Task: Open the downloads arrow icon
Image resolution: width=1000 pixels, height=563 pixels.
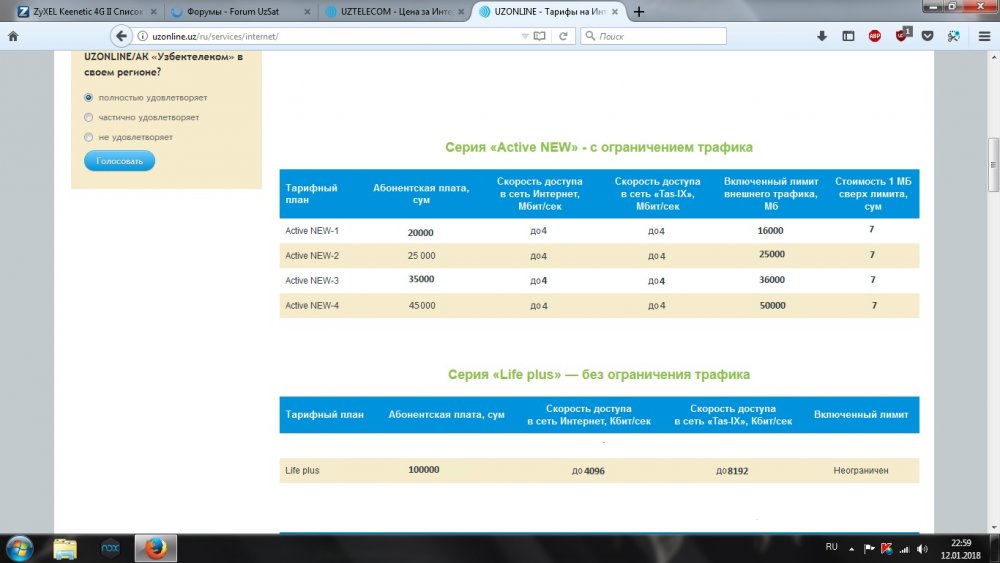Action: point(822,36)
